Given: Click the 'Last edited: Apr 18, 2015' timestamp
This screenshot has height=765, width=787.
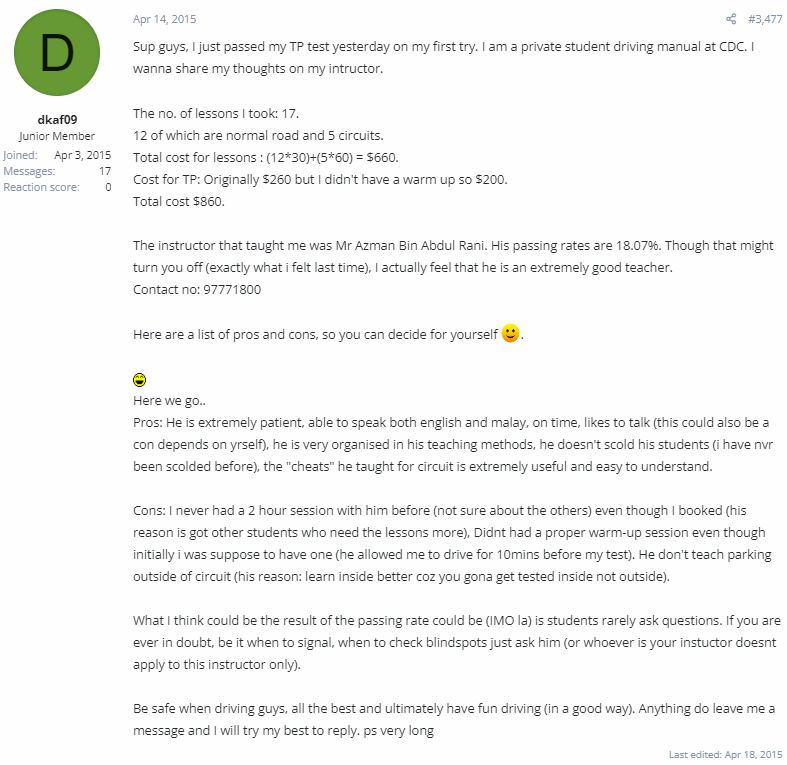Looking at the screenshot, I should pos(725,754).
